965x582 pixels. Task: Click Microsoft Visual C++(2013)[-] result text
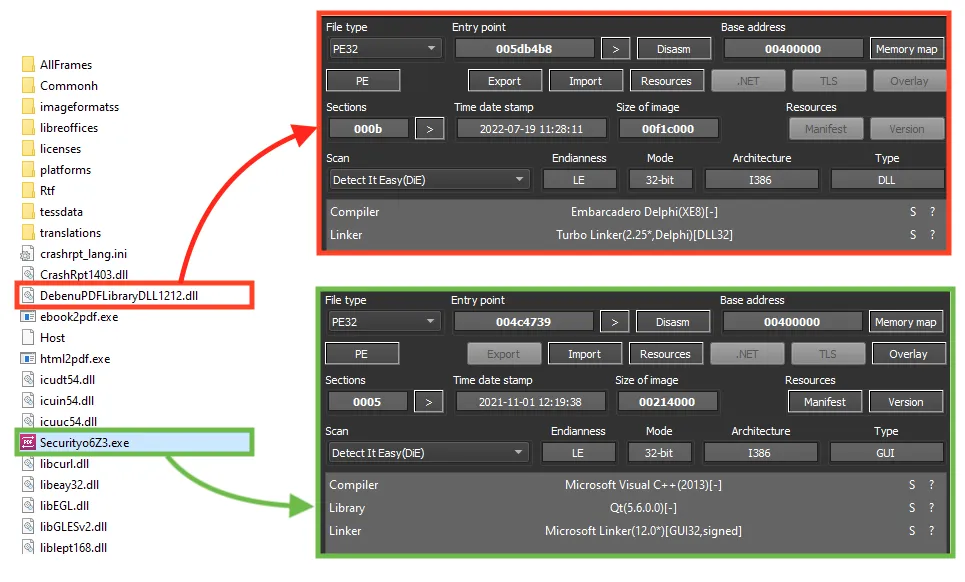point(643,485)
